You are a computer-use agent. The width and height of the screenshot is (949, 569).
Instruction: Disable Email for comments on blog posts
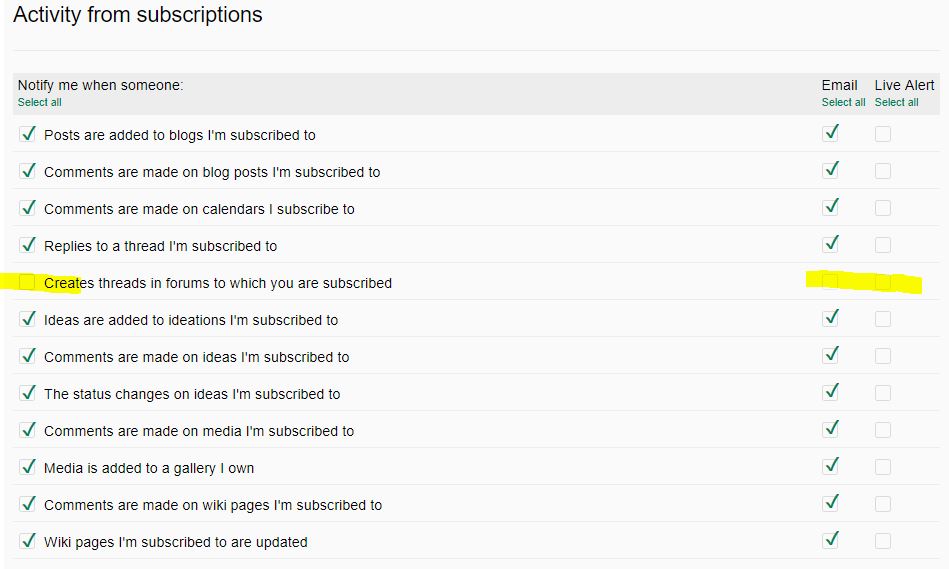(x=830, y=171)
